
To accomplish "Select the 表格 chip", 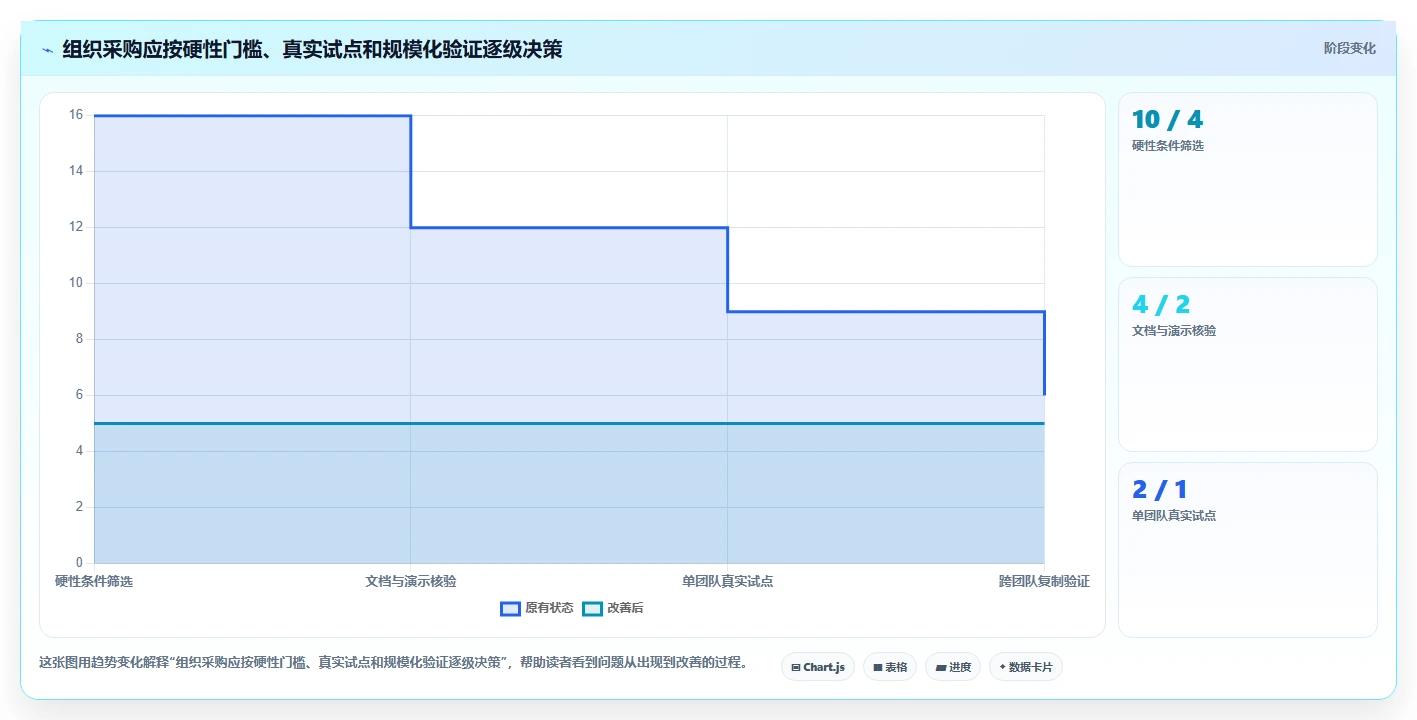I will [x=890, y=667].
